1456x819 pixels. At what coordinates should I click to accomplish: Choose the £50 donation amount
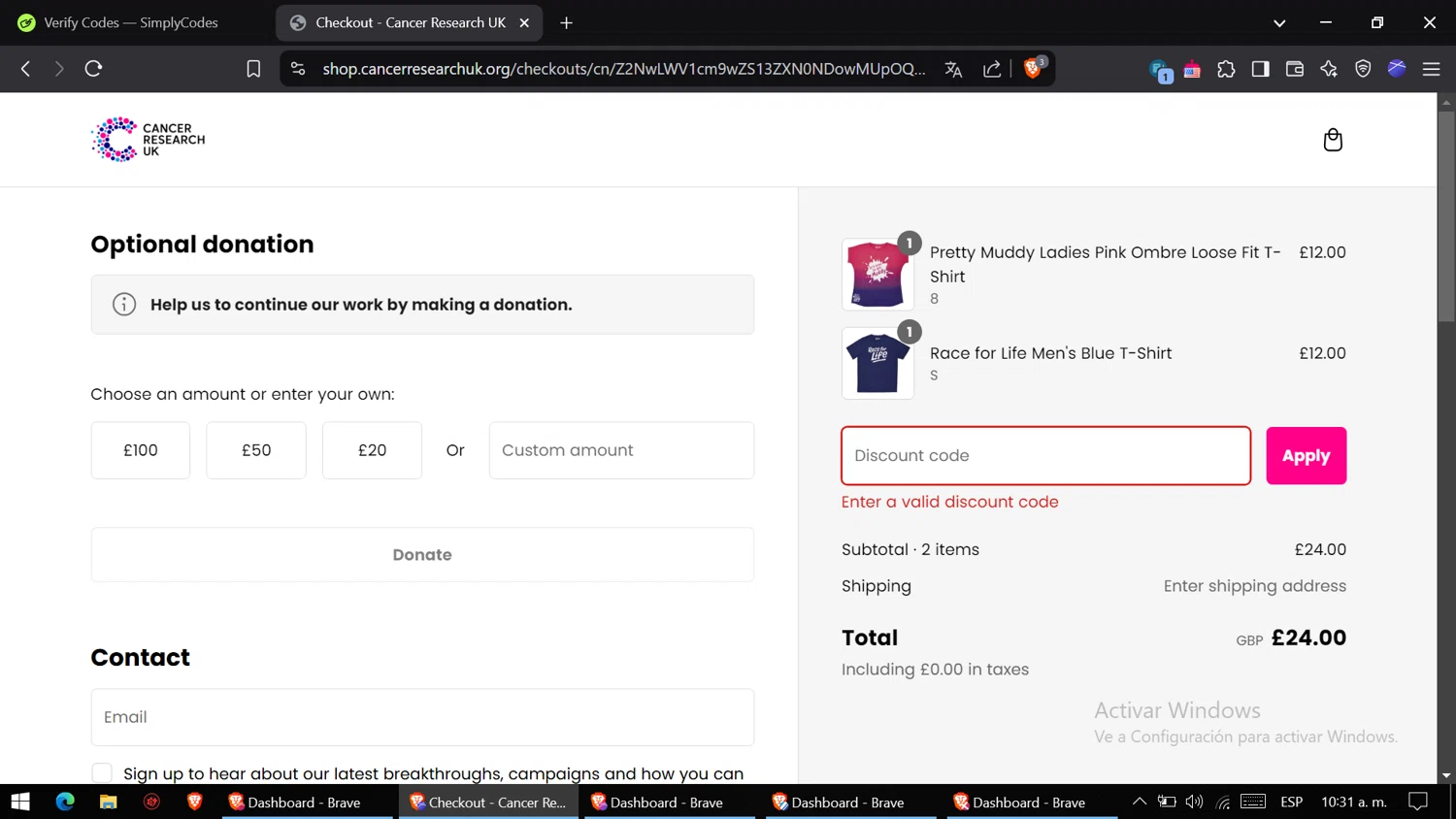pos(256,450)
